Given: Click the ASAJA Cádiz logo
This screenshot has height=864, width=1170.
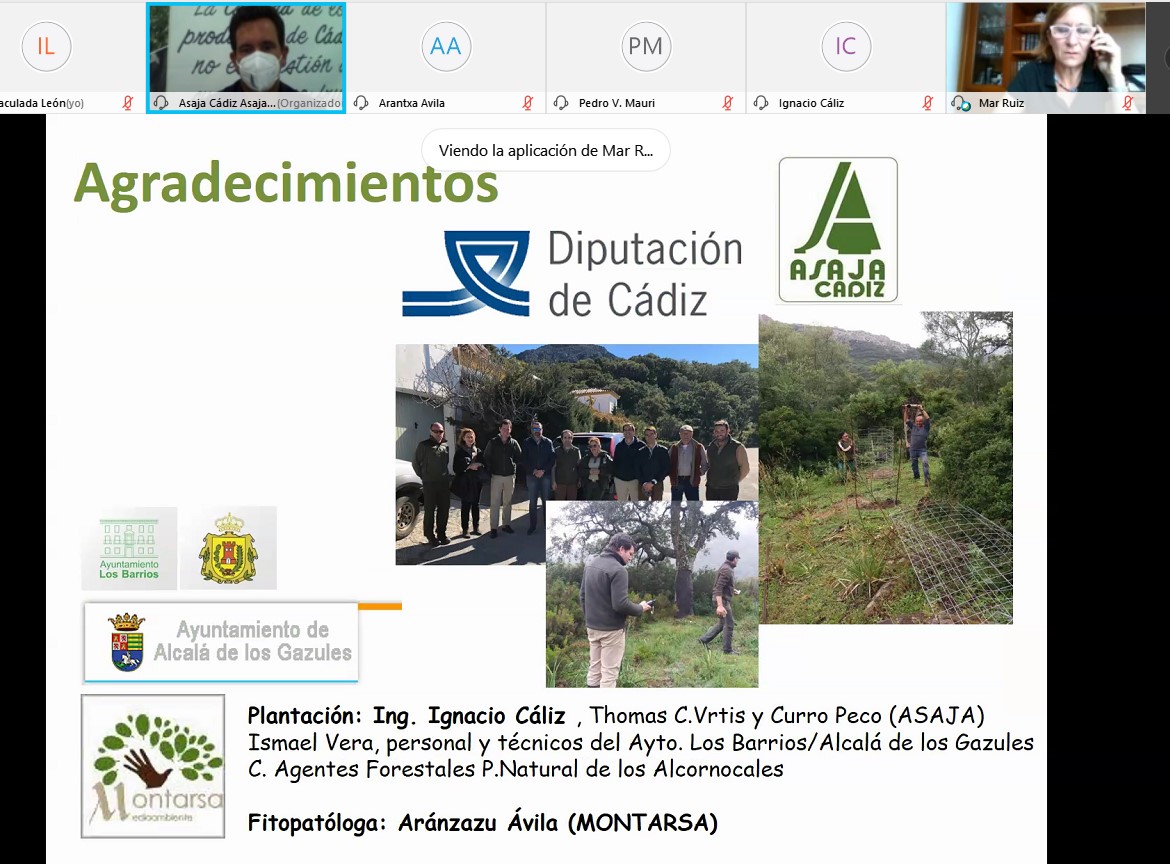Looking at the screenshot, I should (x=838, y=230).
